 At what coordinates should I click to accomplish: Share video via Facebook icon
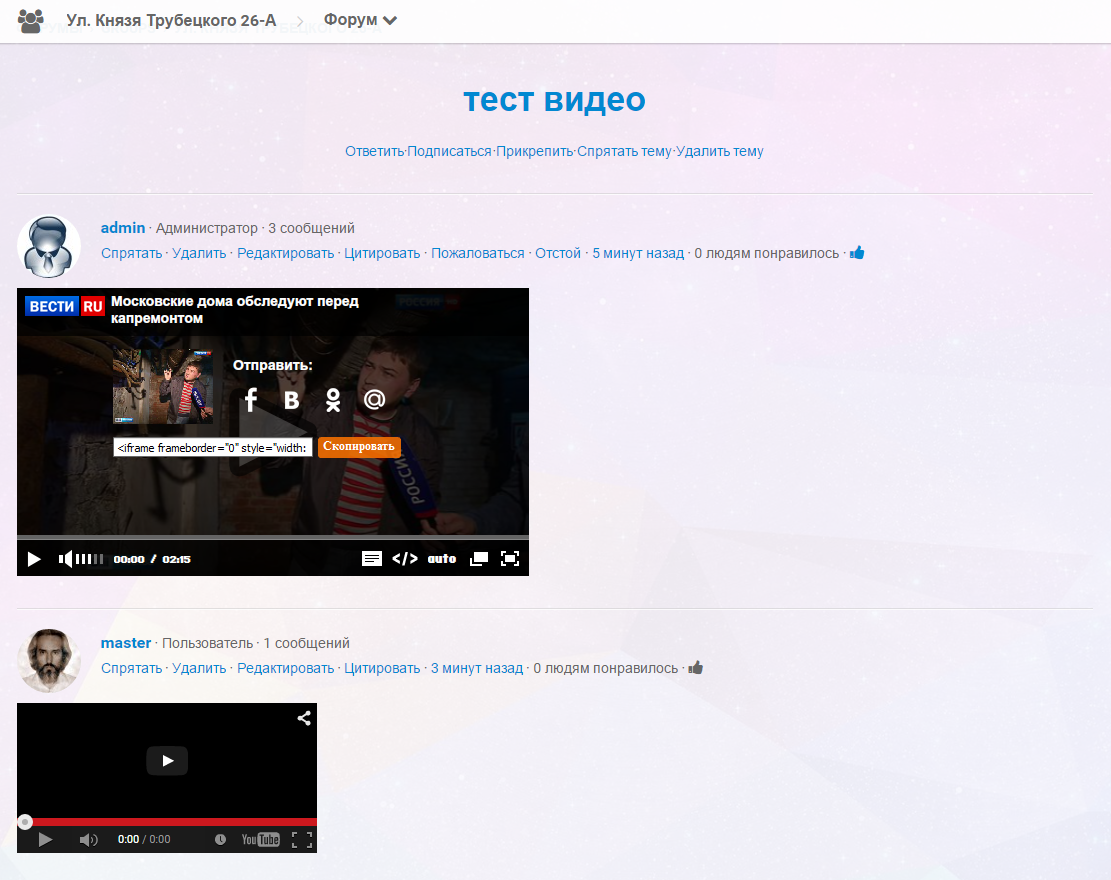pos(251,400)
